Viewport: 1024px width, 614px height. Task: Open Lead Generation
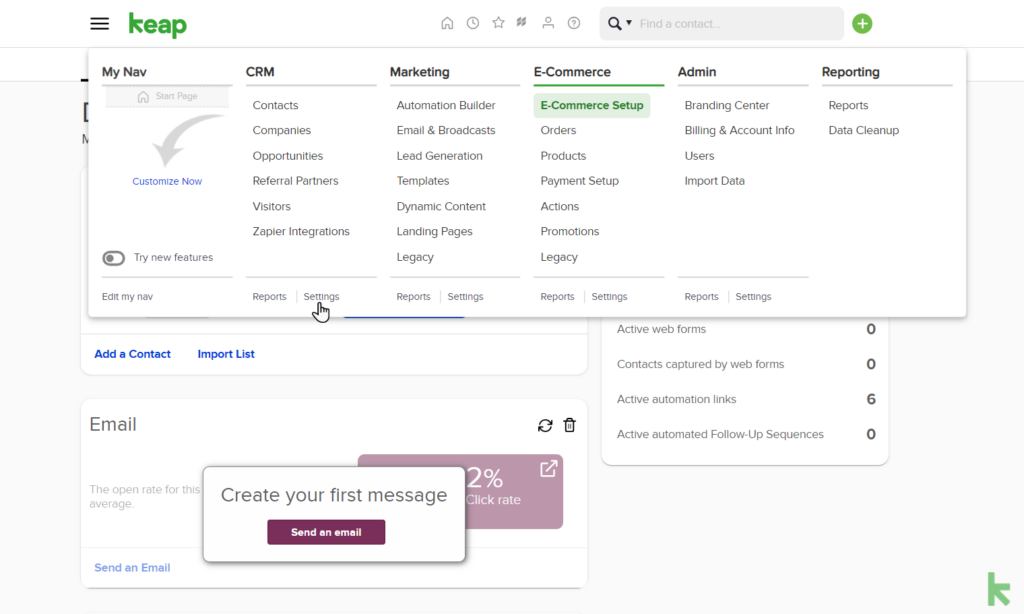[x=440, y=155]
